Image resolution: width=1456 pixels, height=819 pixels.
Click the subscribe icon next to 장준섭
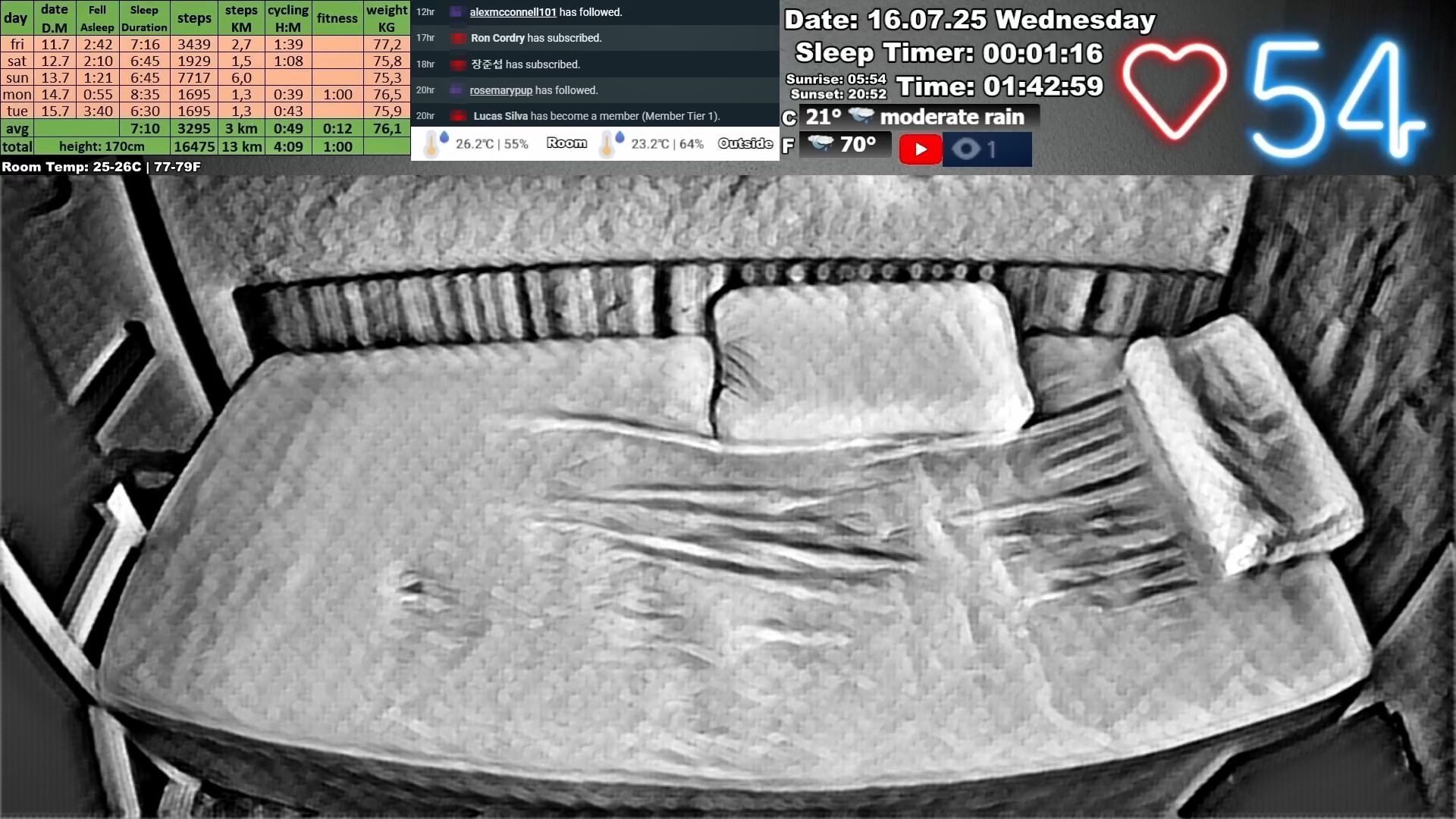click(x=457, y=64)
